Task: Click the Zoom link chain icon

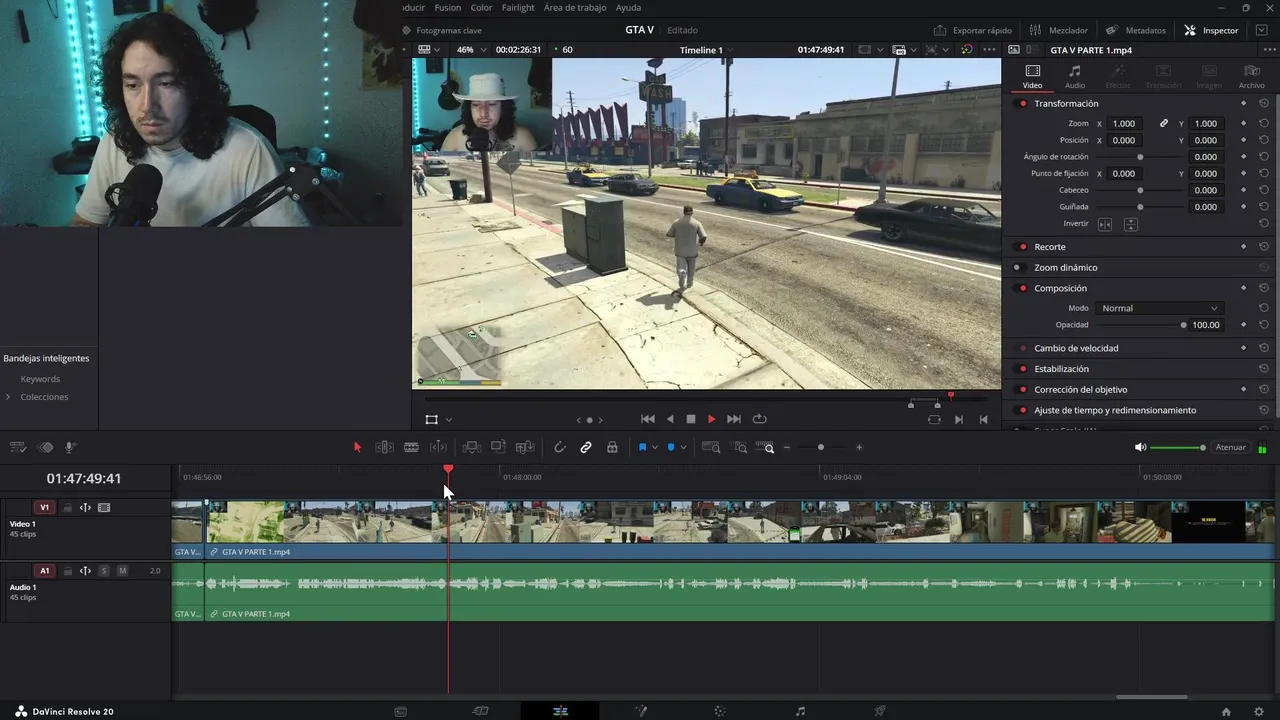Action: [x=1163, y=124]
